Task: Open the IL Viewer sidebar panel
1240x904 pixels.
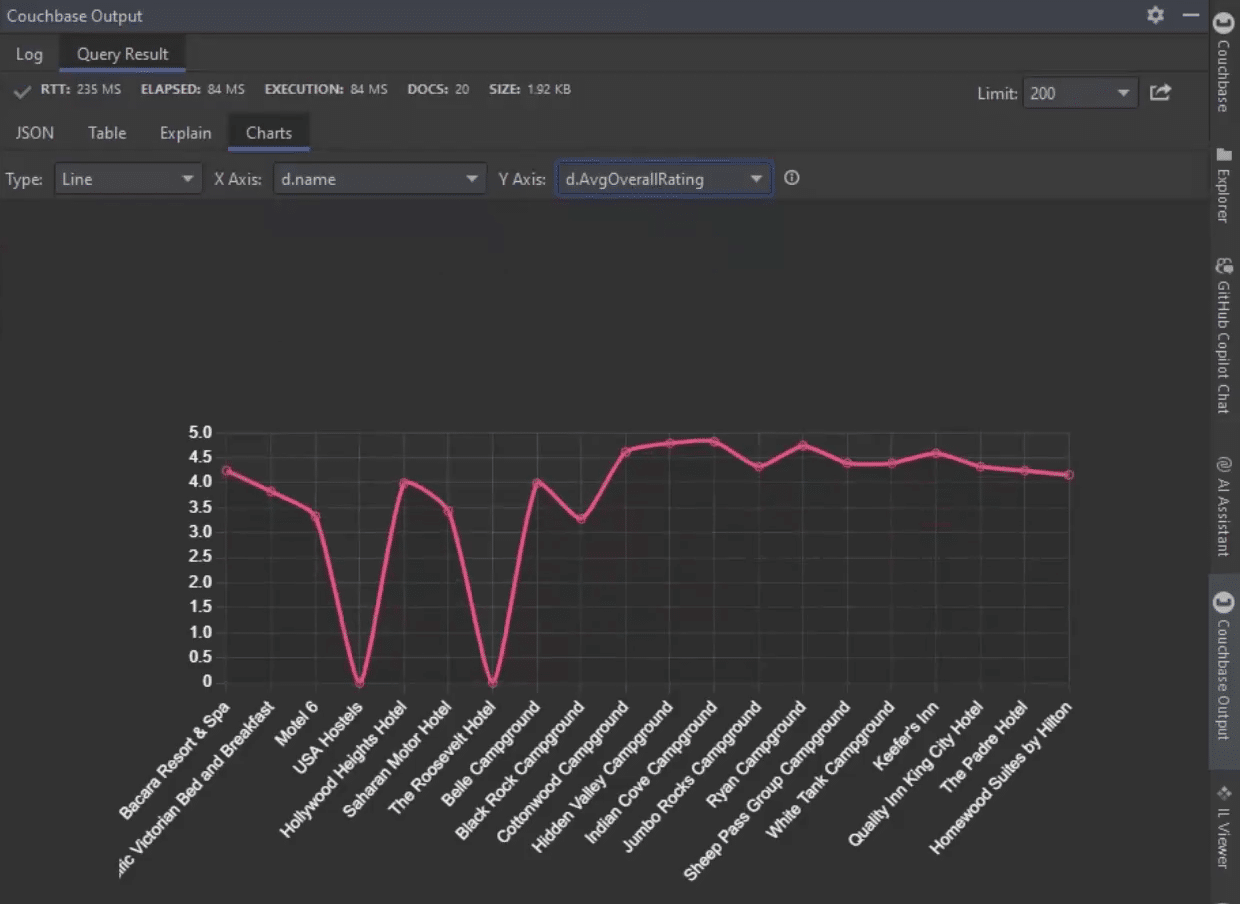Action: click(1224, 822)
